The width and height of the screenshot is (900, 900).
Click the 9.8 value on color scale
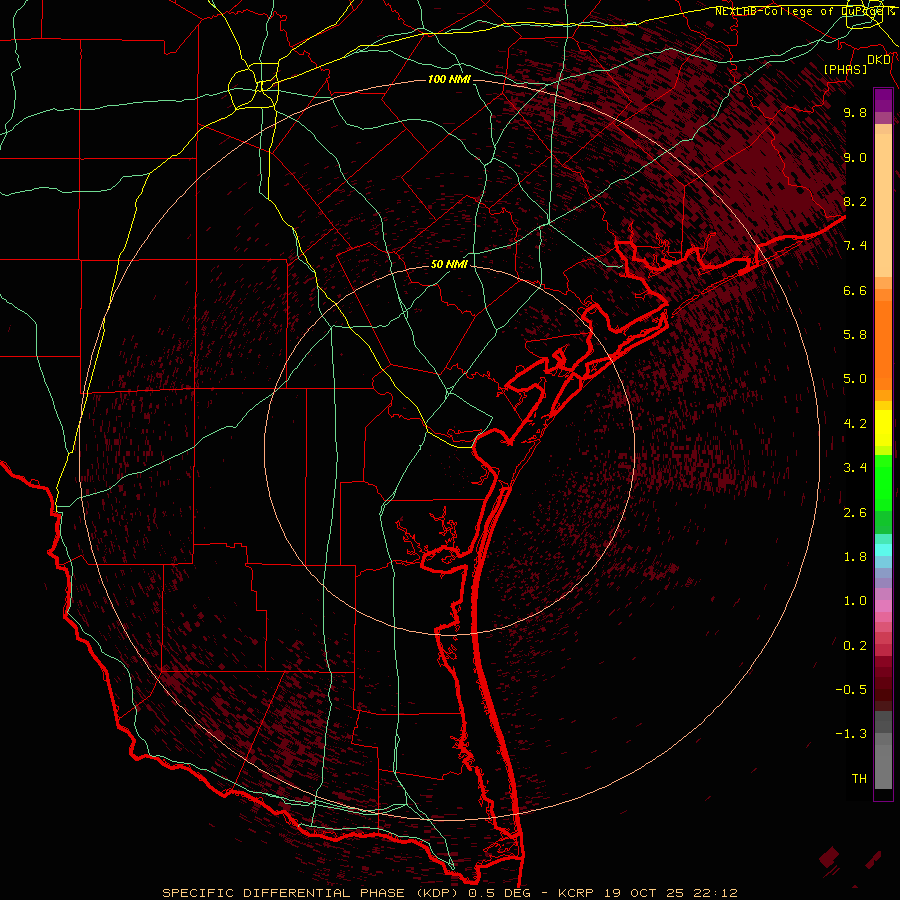[x=855, y=112]
